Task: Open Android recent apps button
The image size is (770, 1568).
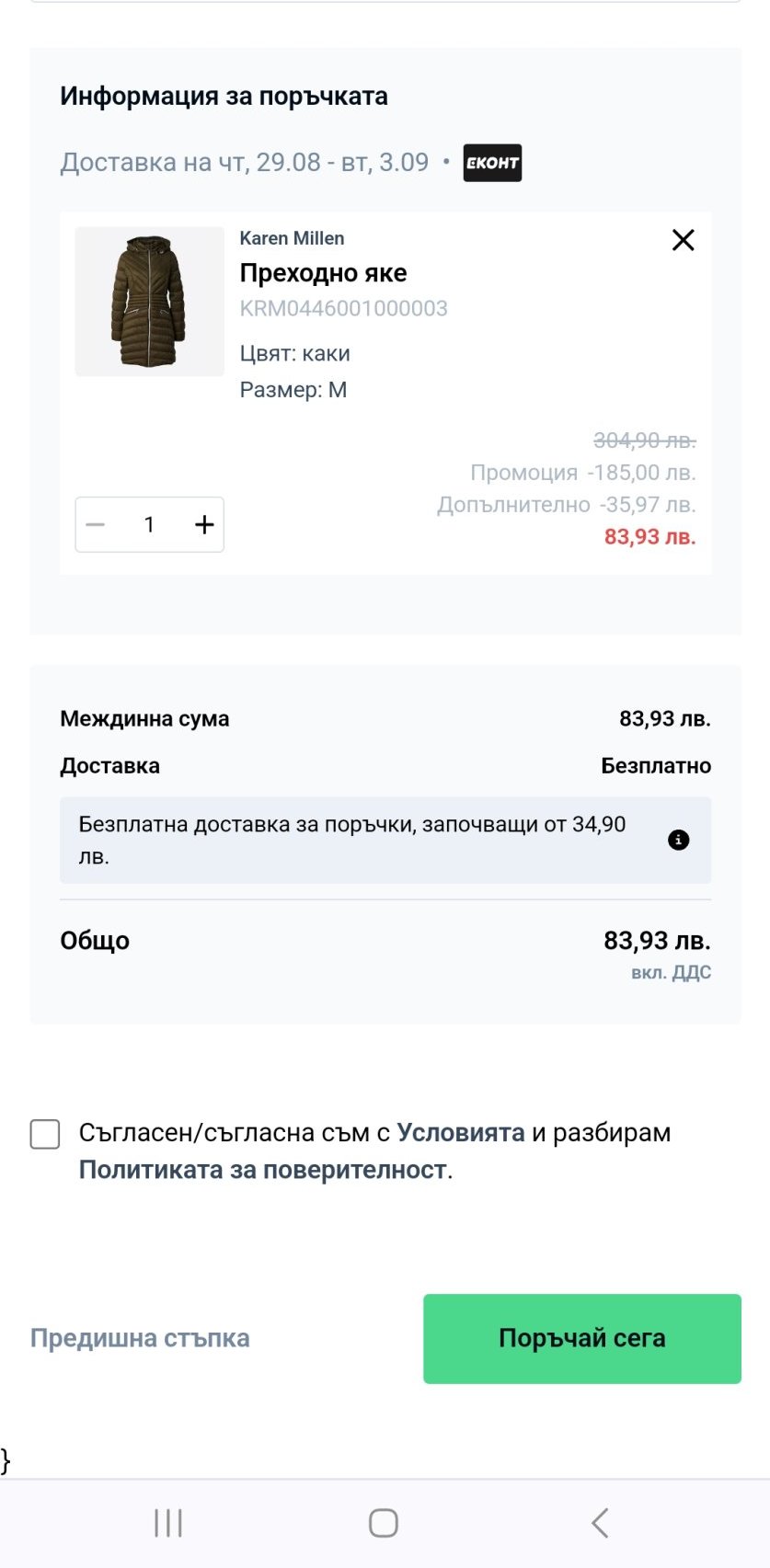Action: (x=168, y=1523)
